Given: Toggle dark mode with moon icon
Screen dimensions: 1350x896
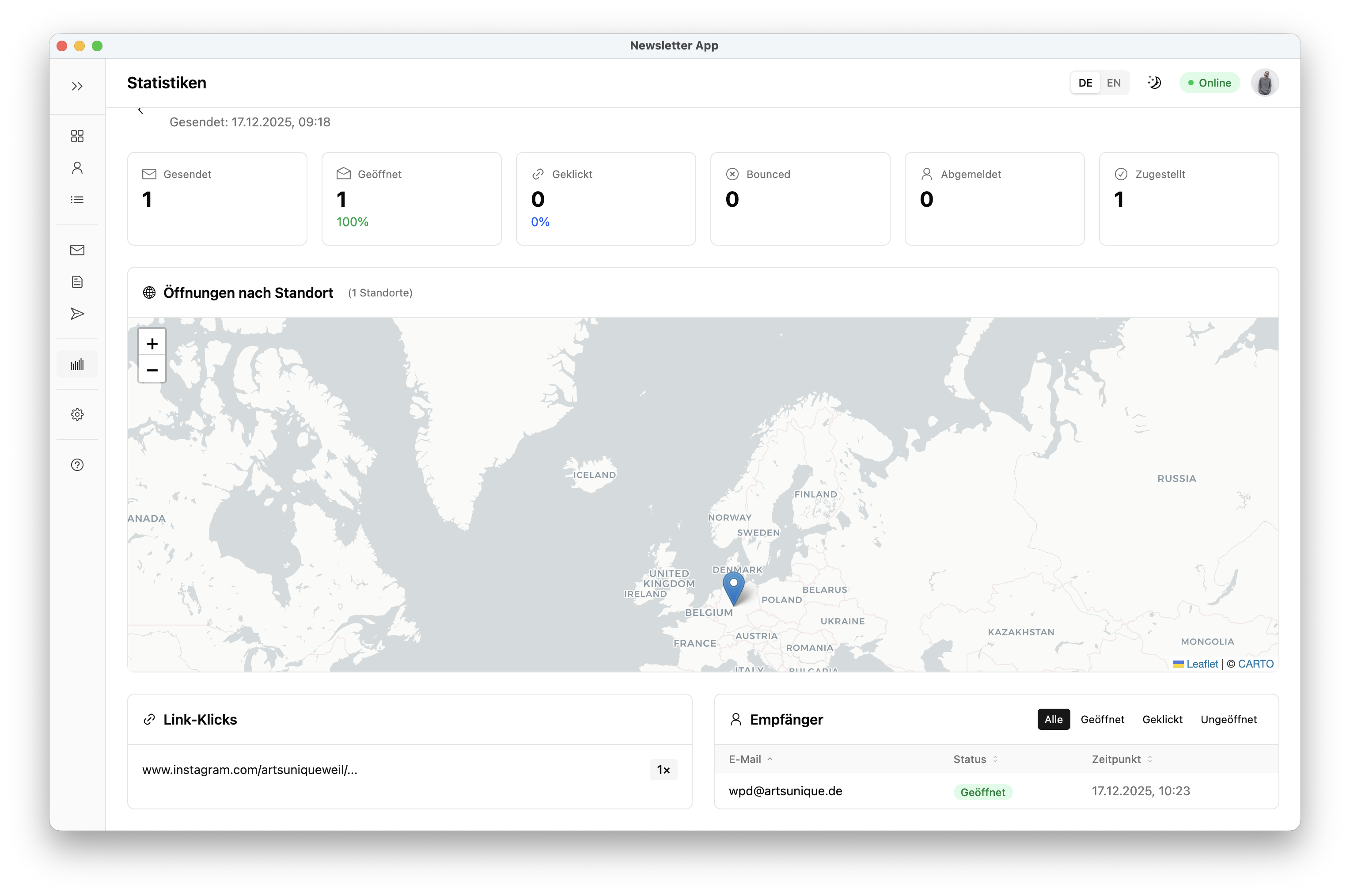Looking at the screenshot, I should point(1154,83).
